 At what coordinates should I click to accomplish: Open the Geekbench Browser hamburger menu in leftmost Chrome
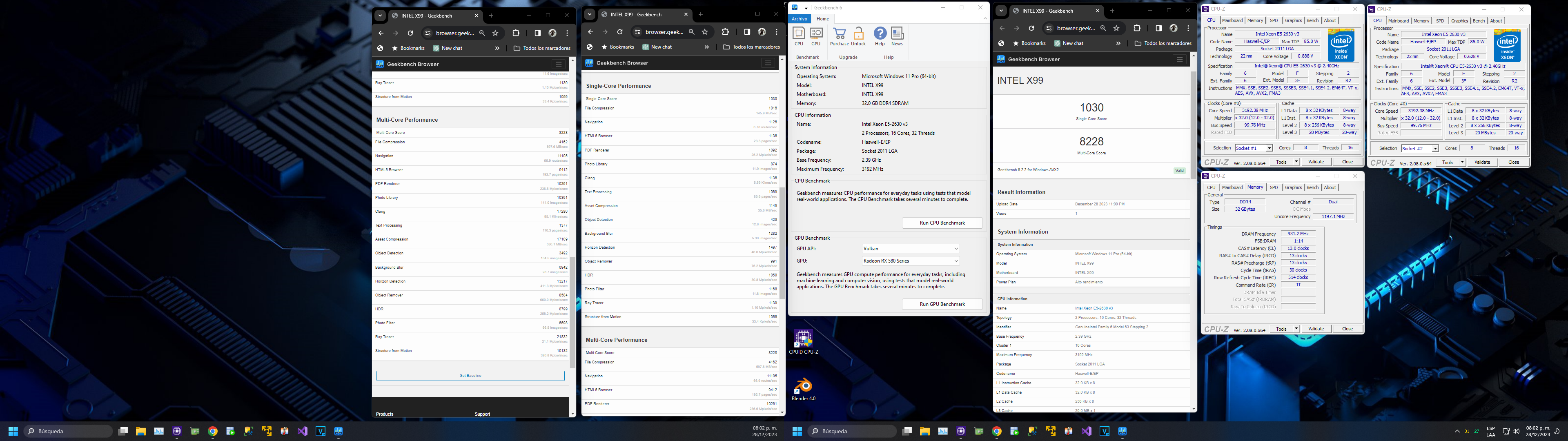558,64
